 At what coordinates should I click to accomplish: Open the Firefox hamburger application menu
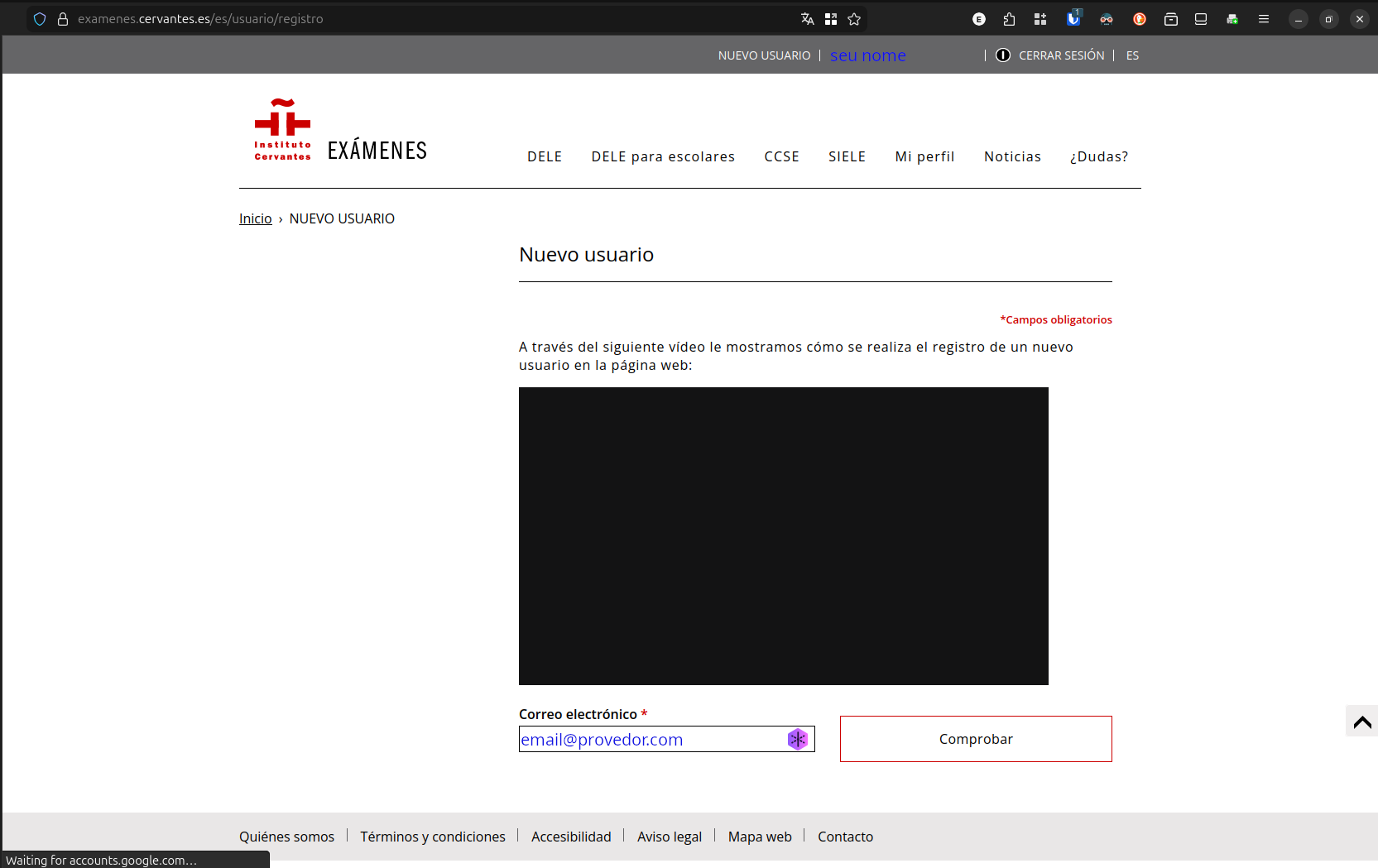click(1263, 19)
